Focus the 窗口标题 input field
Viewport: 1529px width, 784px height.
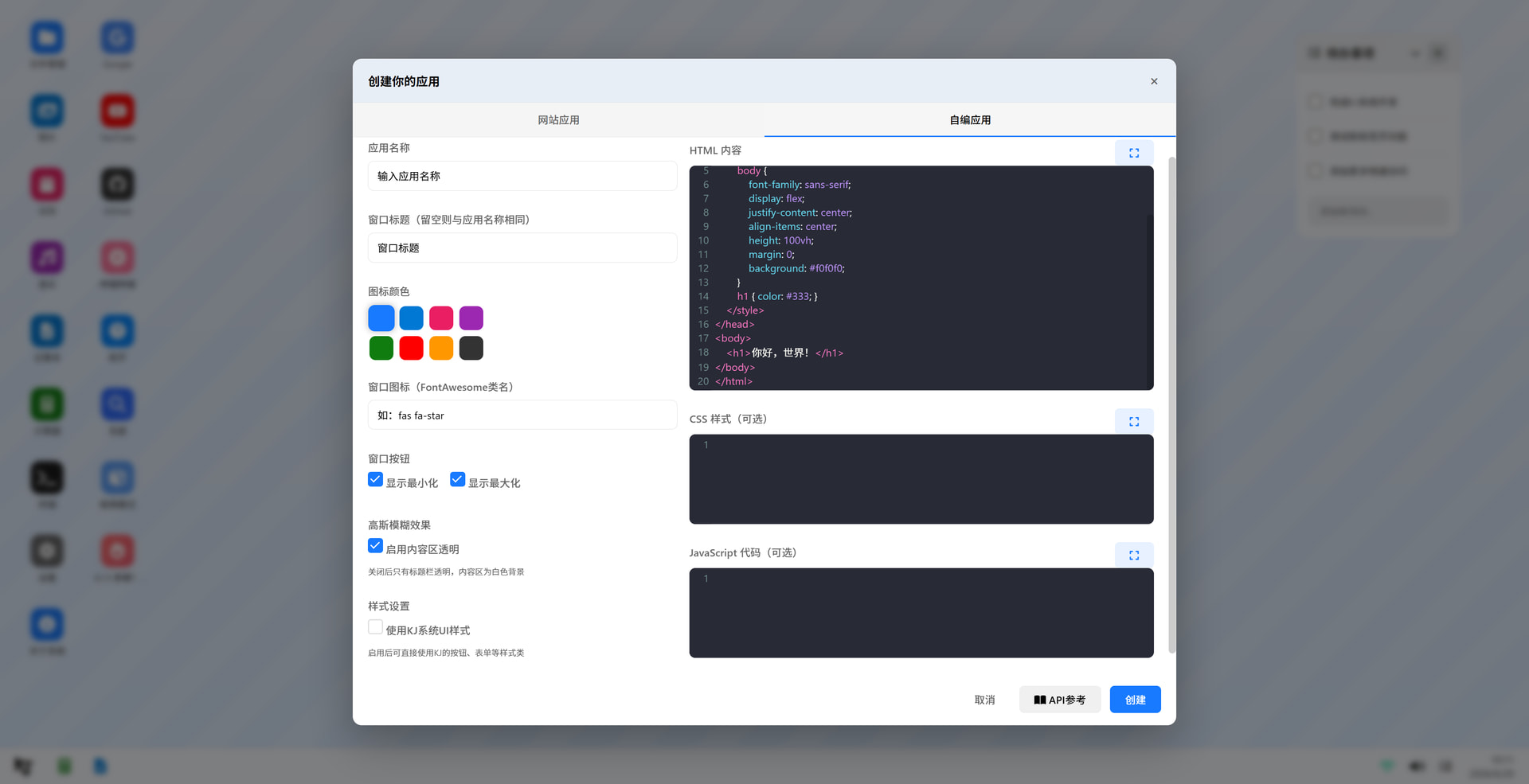point(522,248)
